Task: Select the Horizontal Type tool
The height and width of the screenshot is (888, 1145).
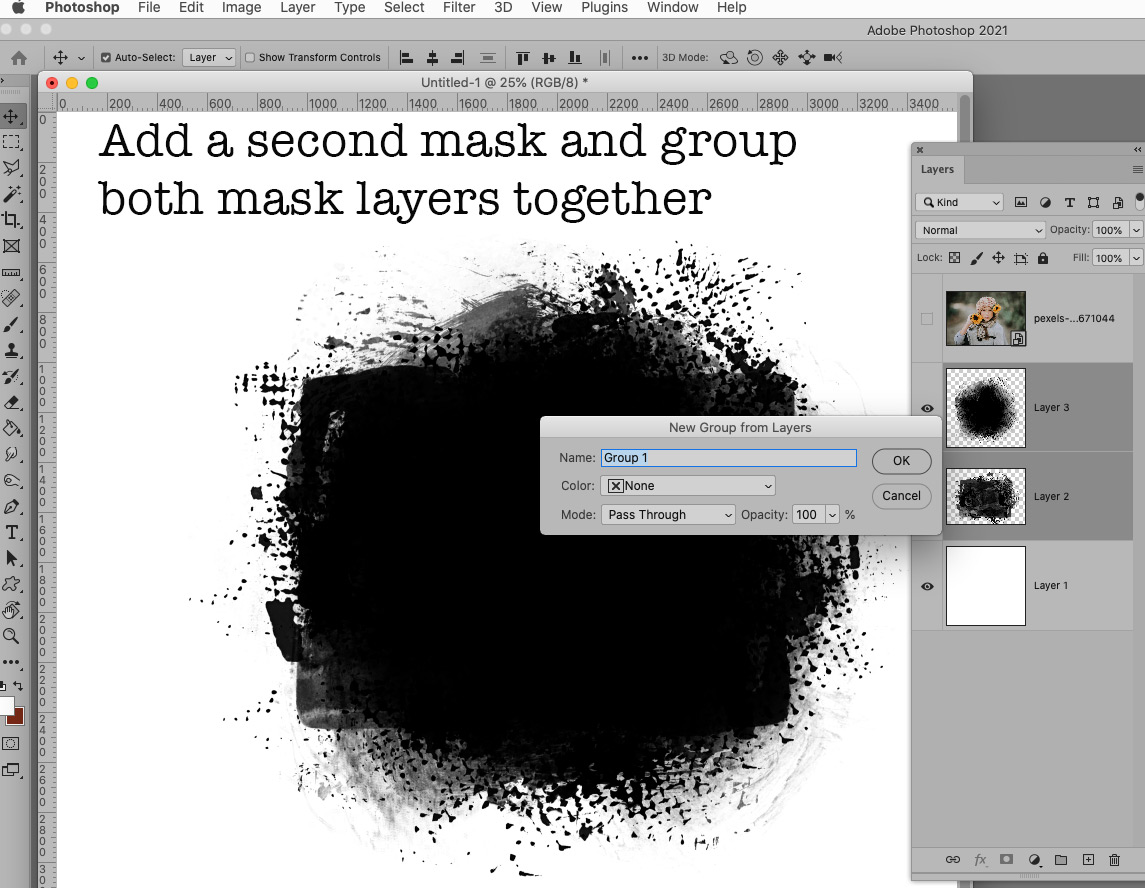Action: coord(12,532)
